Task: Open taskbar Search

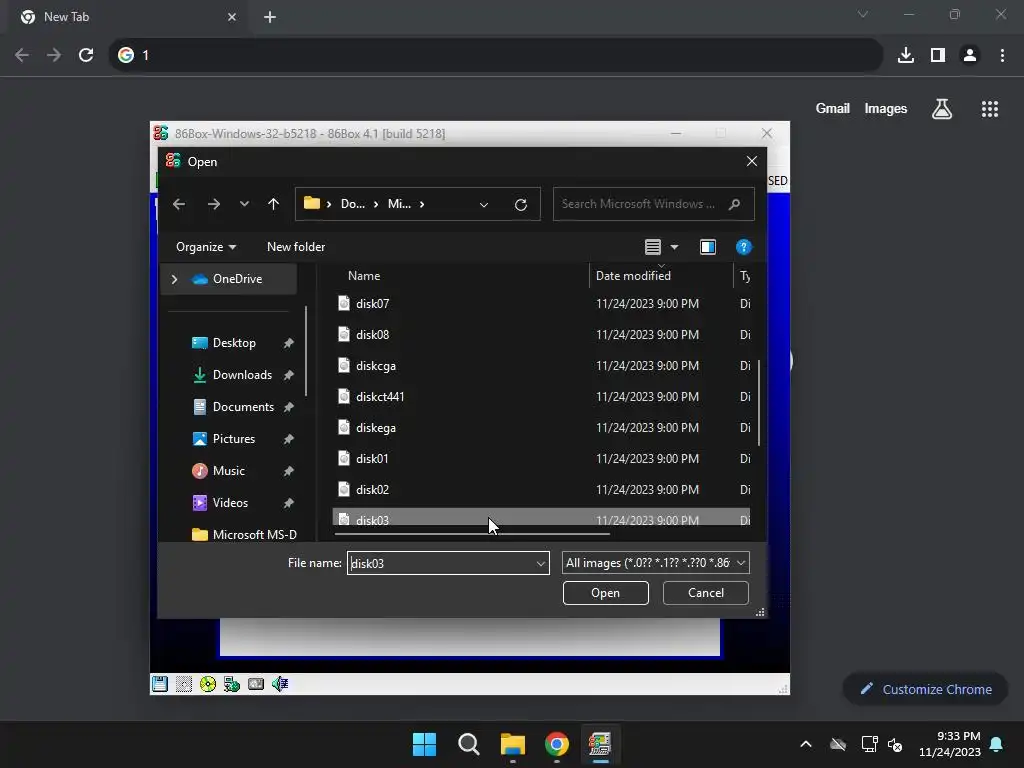Action: tap(469, 744)
